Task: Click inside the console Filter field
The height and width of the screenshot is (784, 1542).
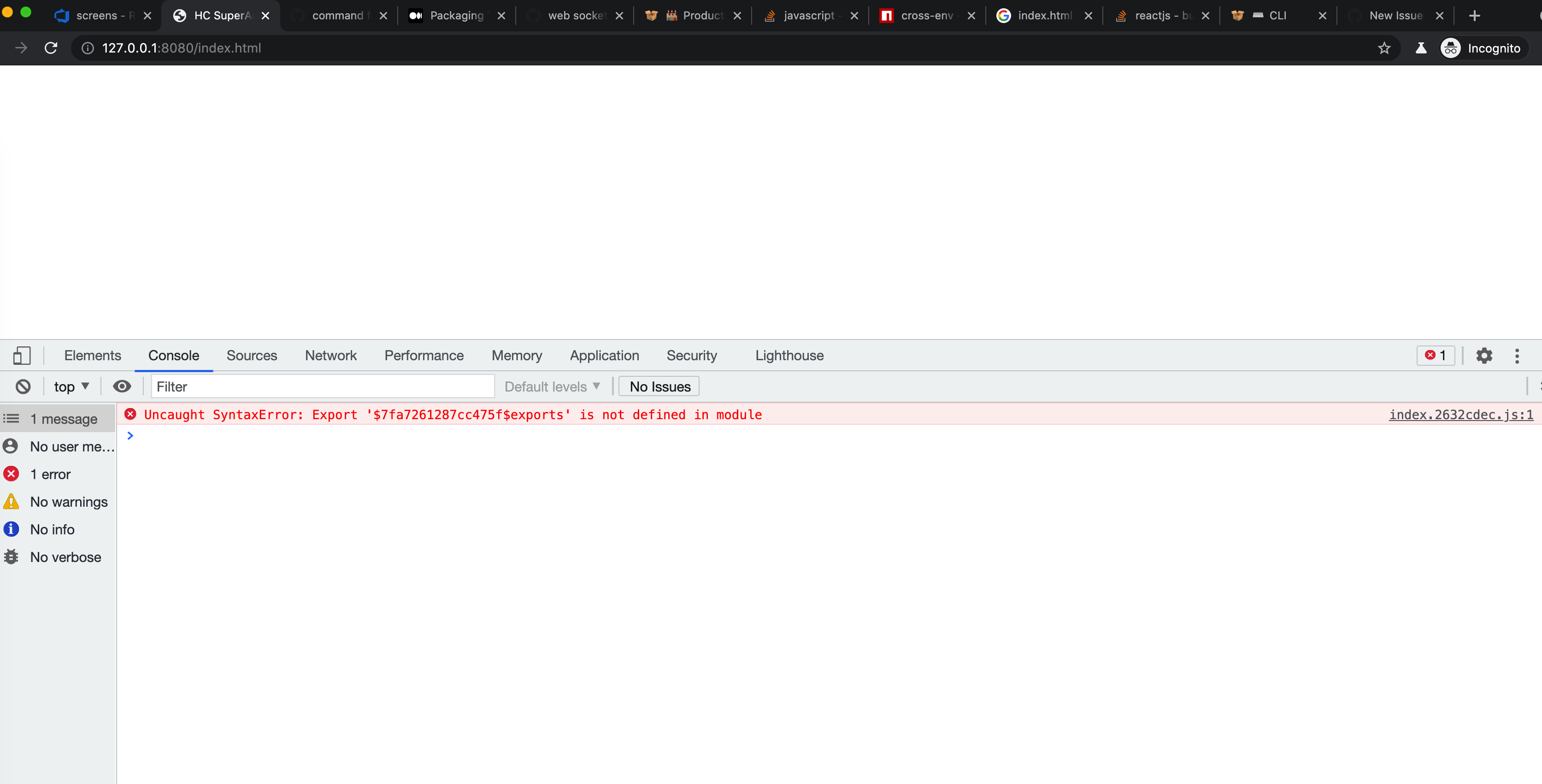Action: tap(322, 386)
